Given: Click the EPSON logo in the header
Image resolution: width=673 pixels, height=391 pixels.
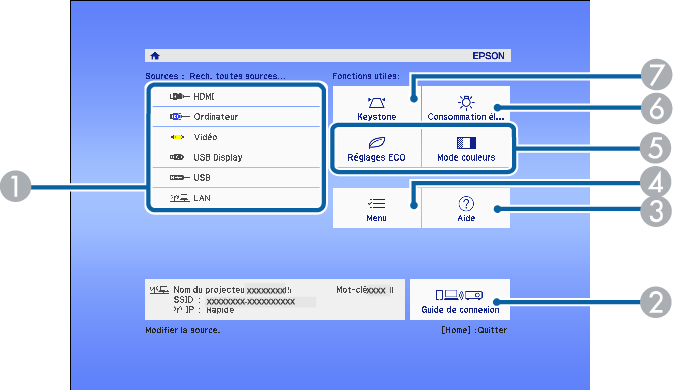Looking at the screenshot, I should (488, 56).
